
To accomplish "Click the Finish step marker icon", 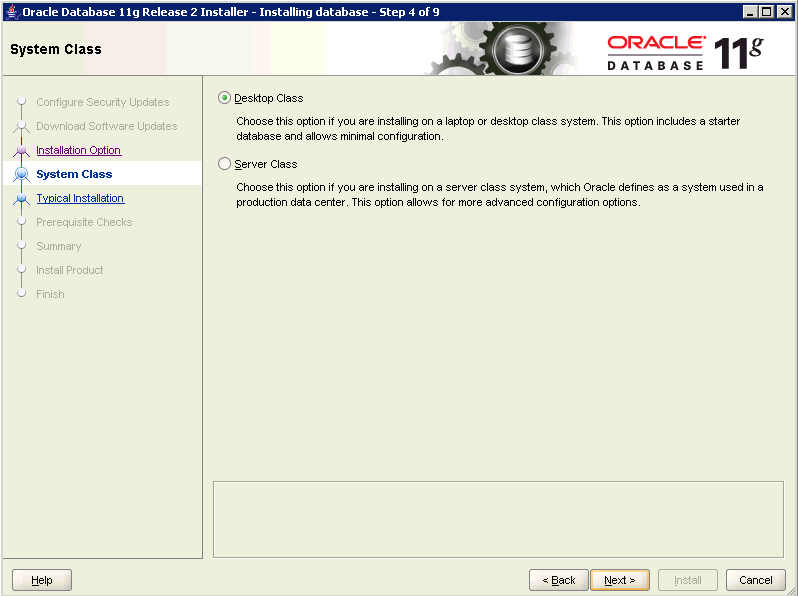I will [22, 294].
